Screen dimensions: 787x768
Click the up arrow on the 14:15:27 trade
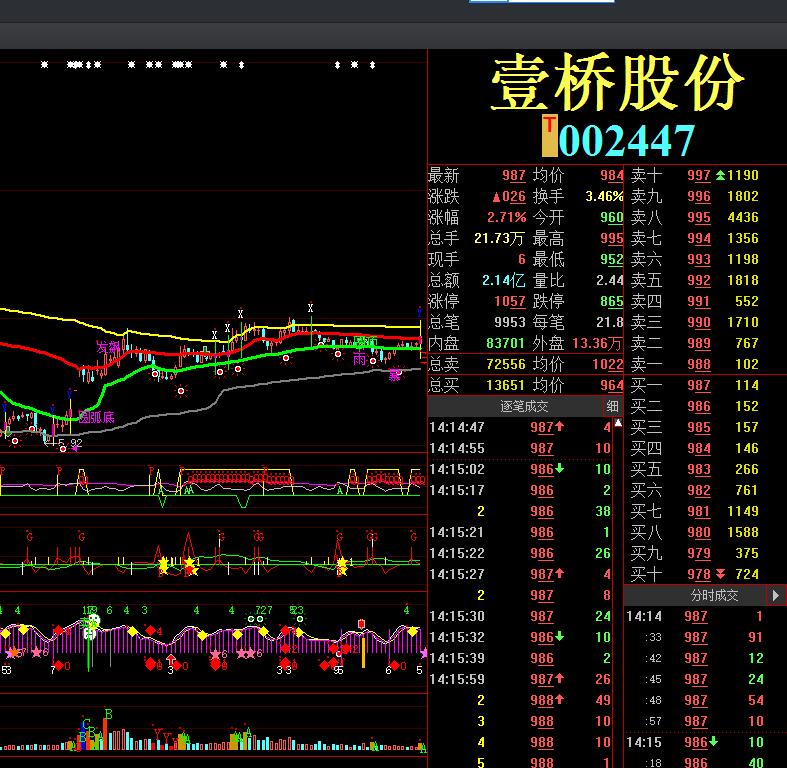[560, 573]
